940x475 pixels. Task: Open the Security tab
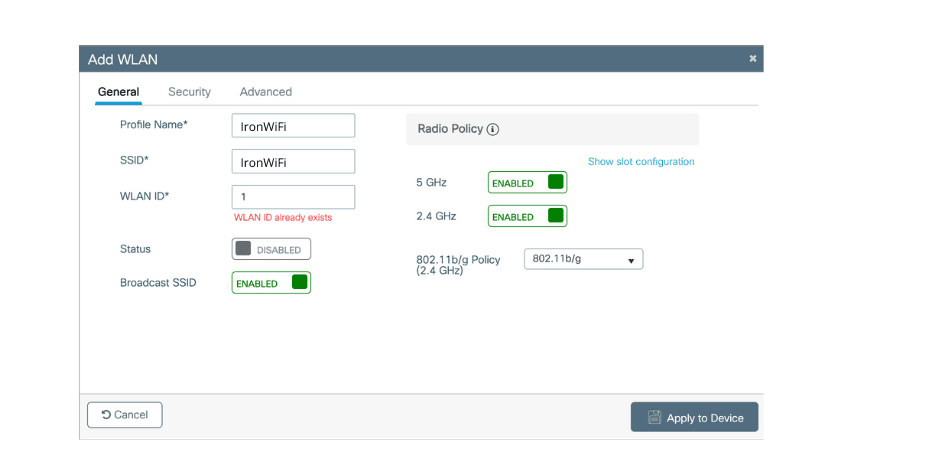189,92
